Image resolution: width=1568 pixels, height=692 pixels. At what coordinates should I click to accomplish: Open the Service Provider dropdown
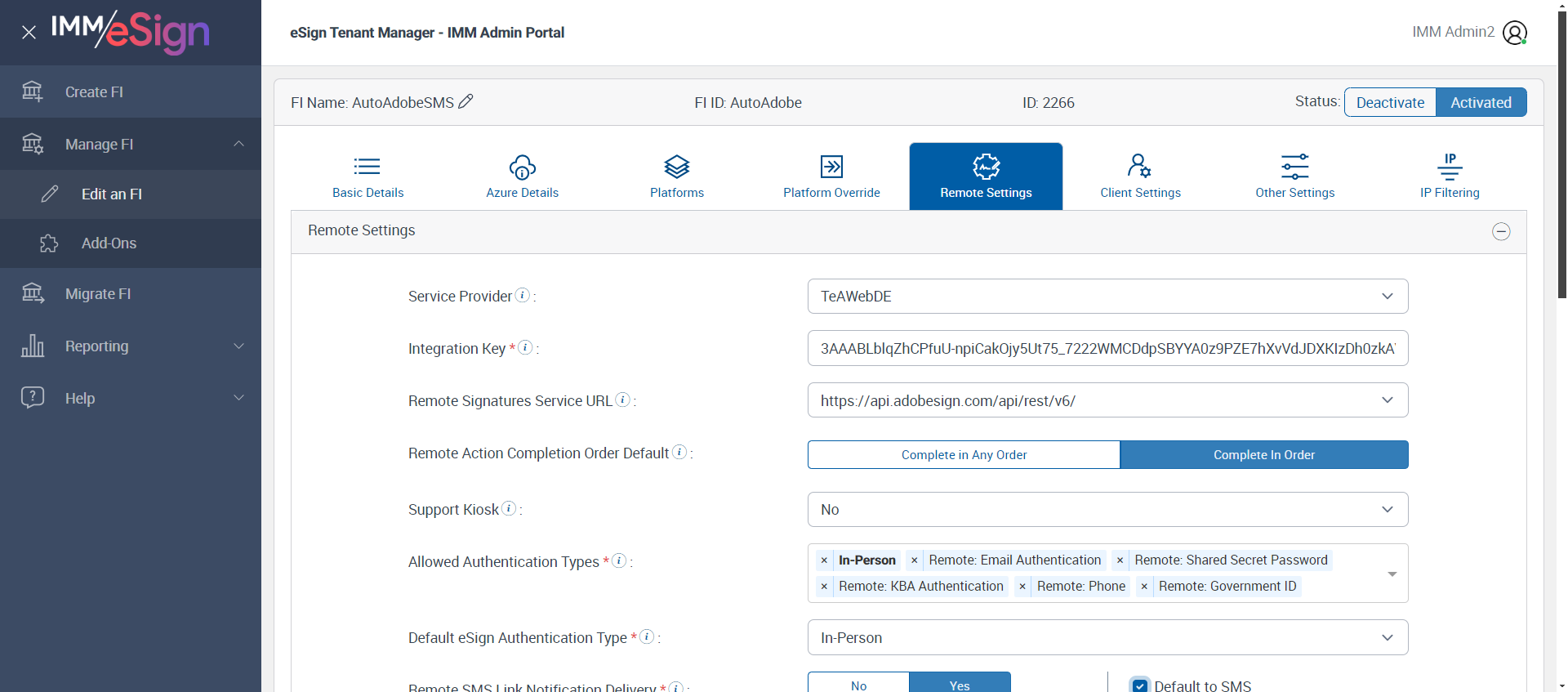(1107, 297)
